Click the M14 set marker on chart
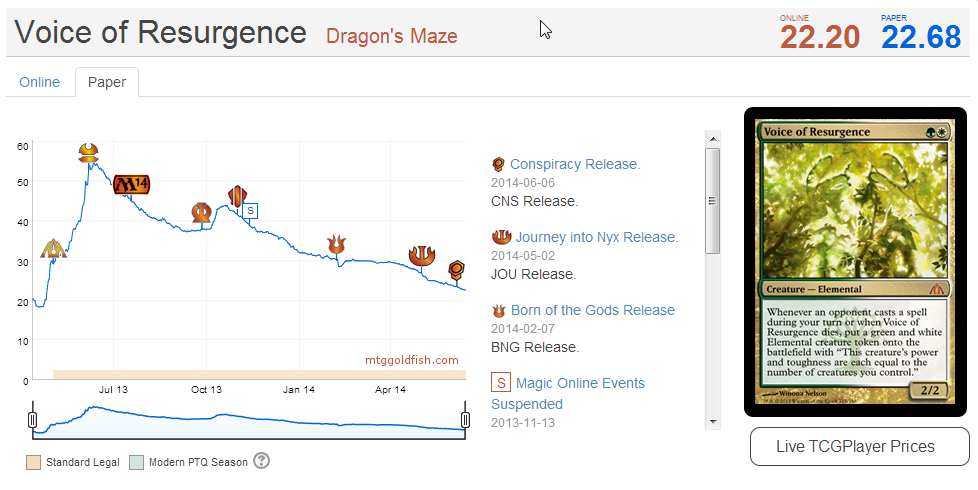Image resolution: width=978 pixels, height=490 pixels. click(x=131, y=184)
